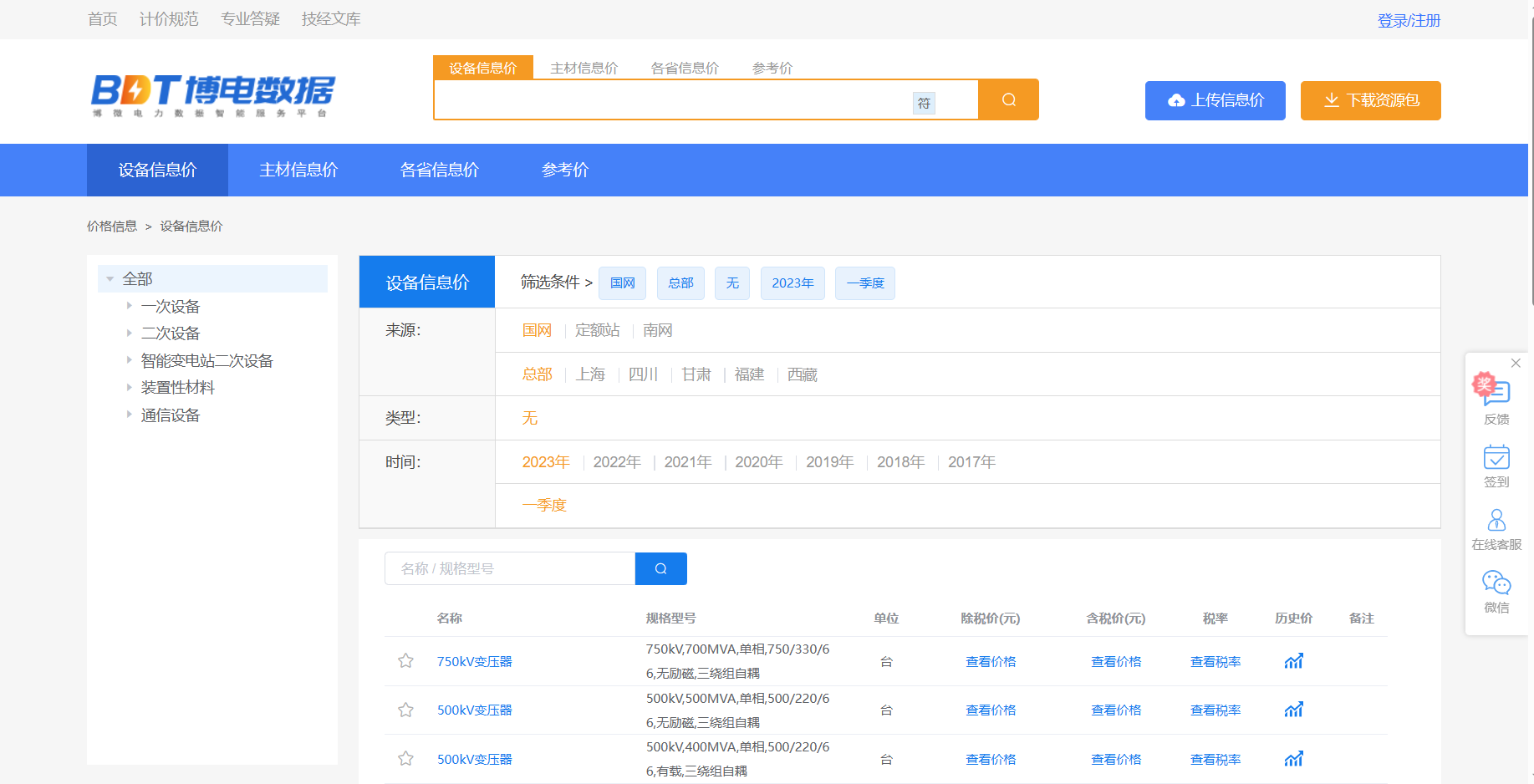1534x784 pixels.
Task: Select 主材信息价 search tab
Action: pos(584,68)
